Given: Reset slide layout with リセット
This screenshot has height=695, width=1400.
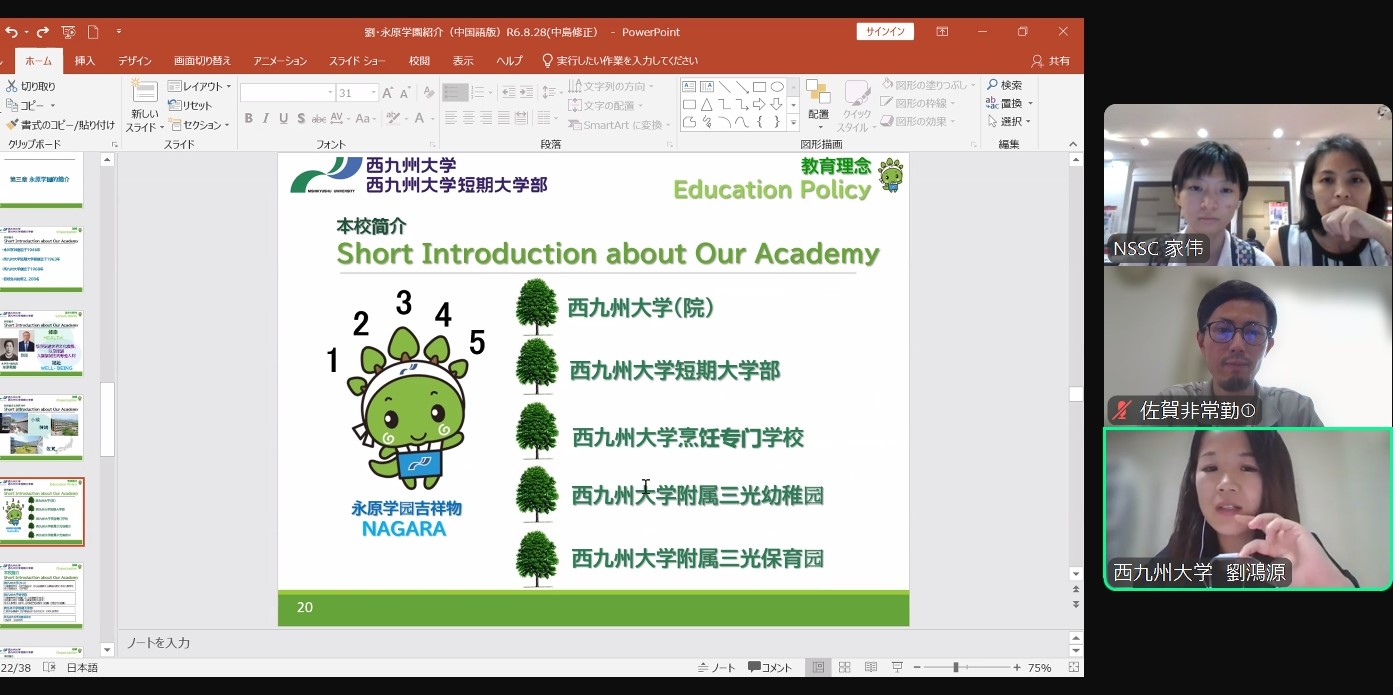Looking at the screenshot, I should pos(190,106).
